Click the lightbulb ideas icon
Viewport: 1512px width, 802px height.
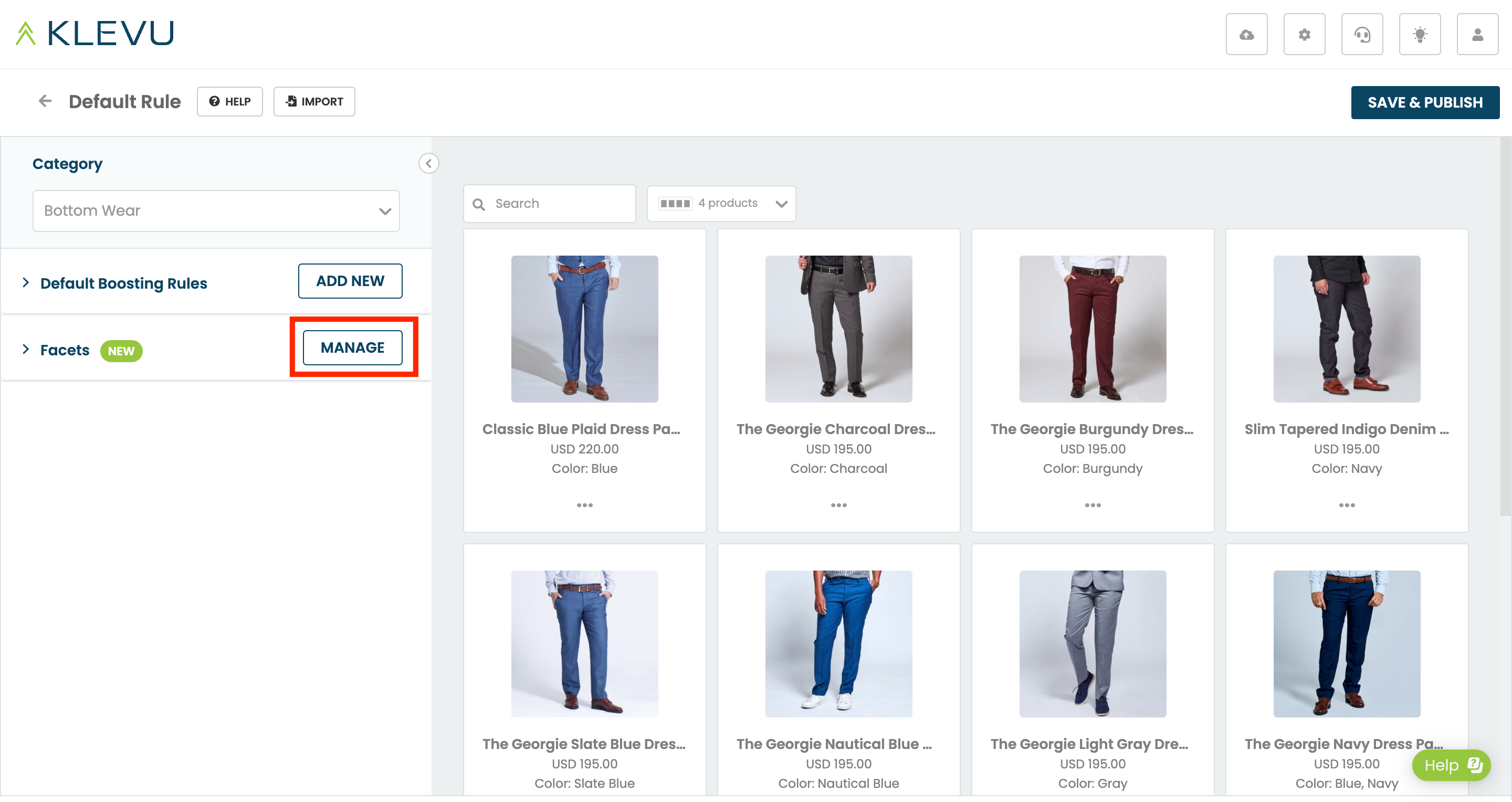[1420, 35]
